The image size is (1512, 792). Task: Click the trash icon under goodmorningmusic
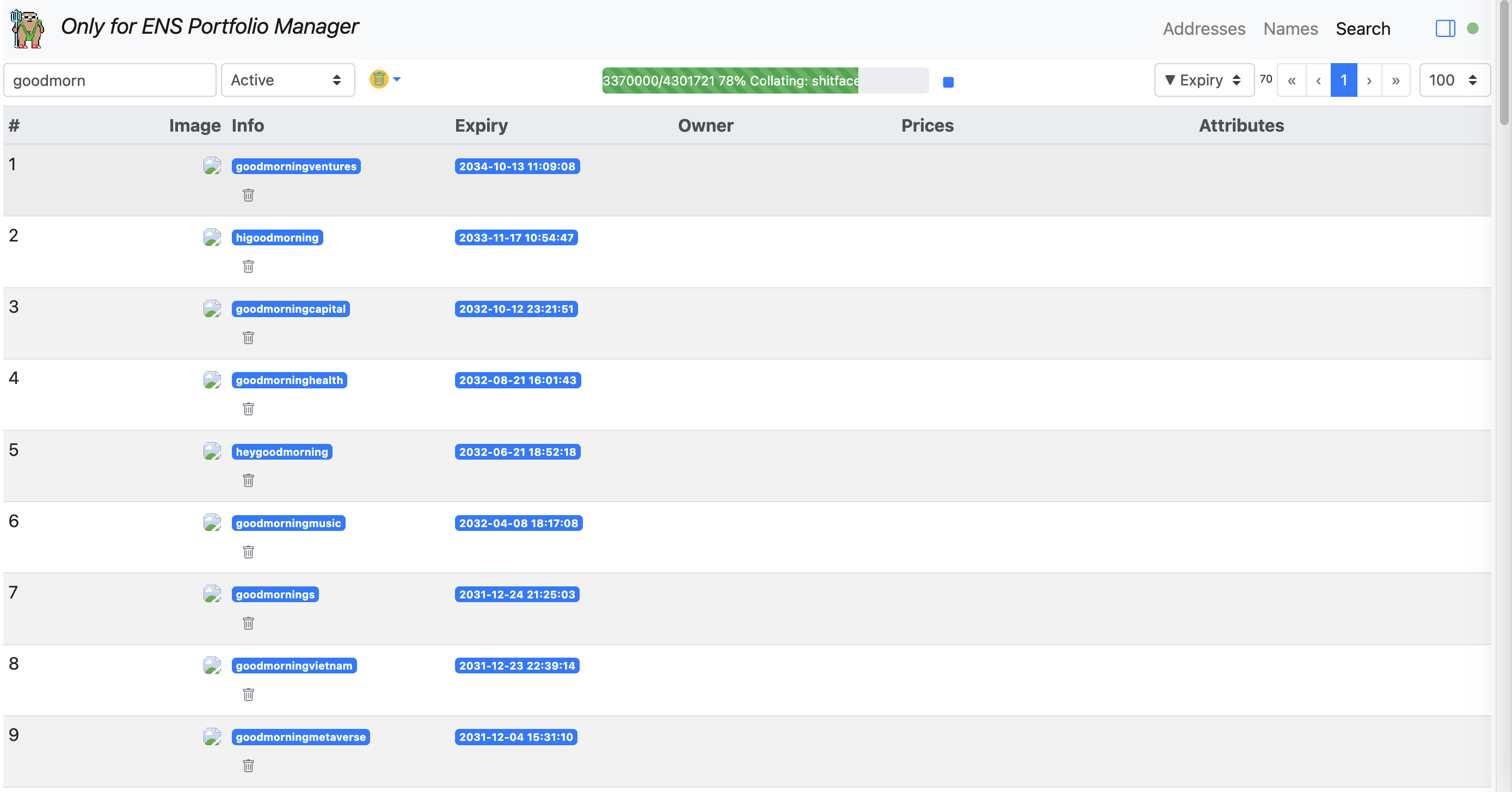pos(248,552)
